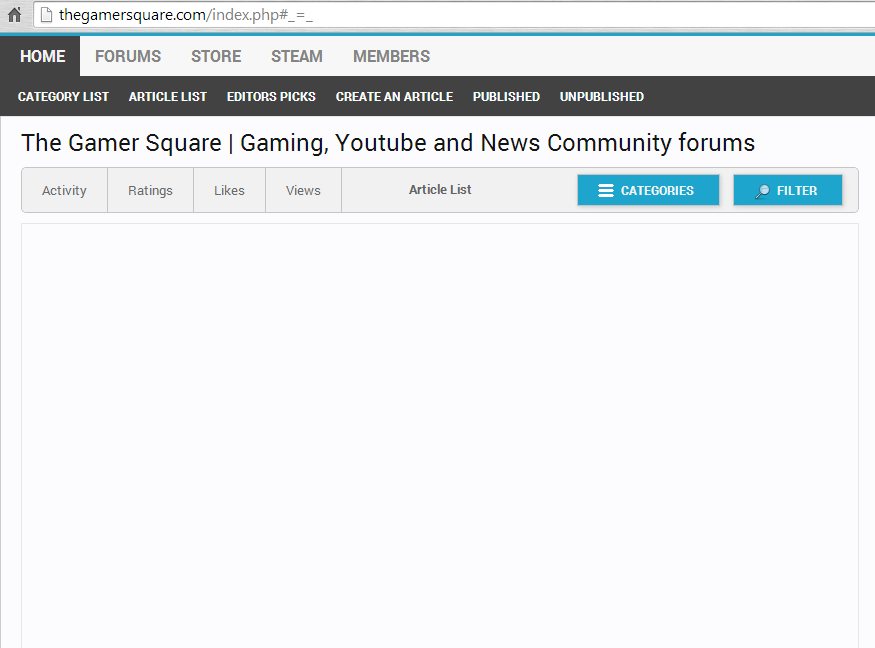Sort the articles by Activity
875x648 pixels.
[x=64, y=190]
